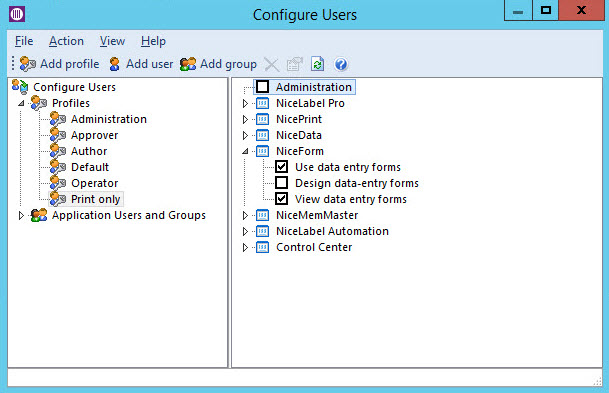Select the Operator profile name

tap(94, 183)
